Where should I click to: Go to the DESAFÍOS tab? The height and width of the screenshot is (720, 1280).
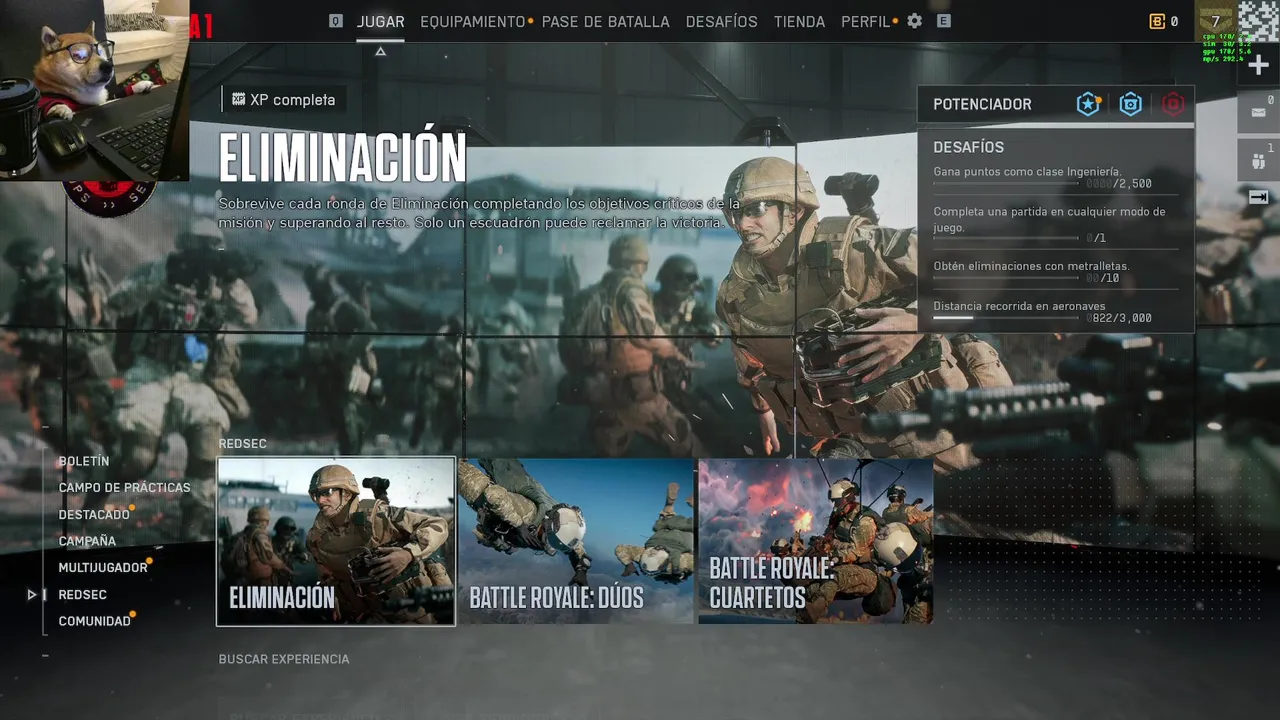(x=722, y=21)
